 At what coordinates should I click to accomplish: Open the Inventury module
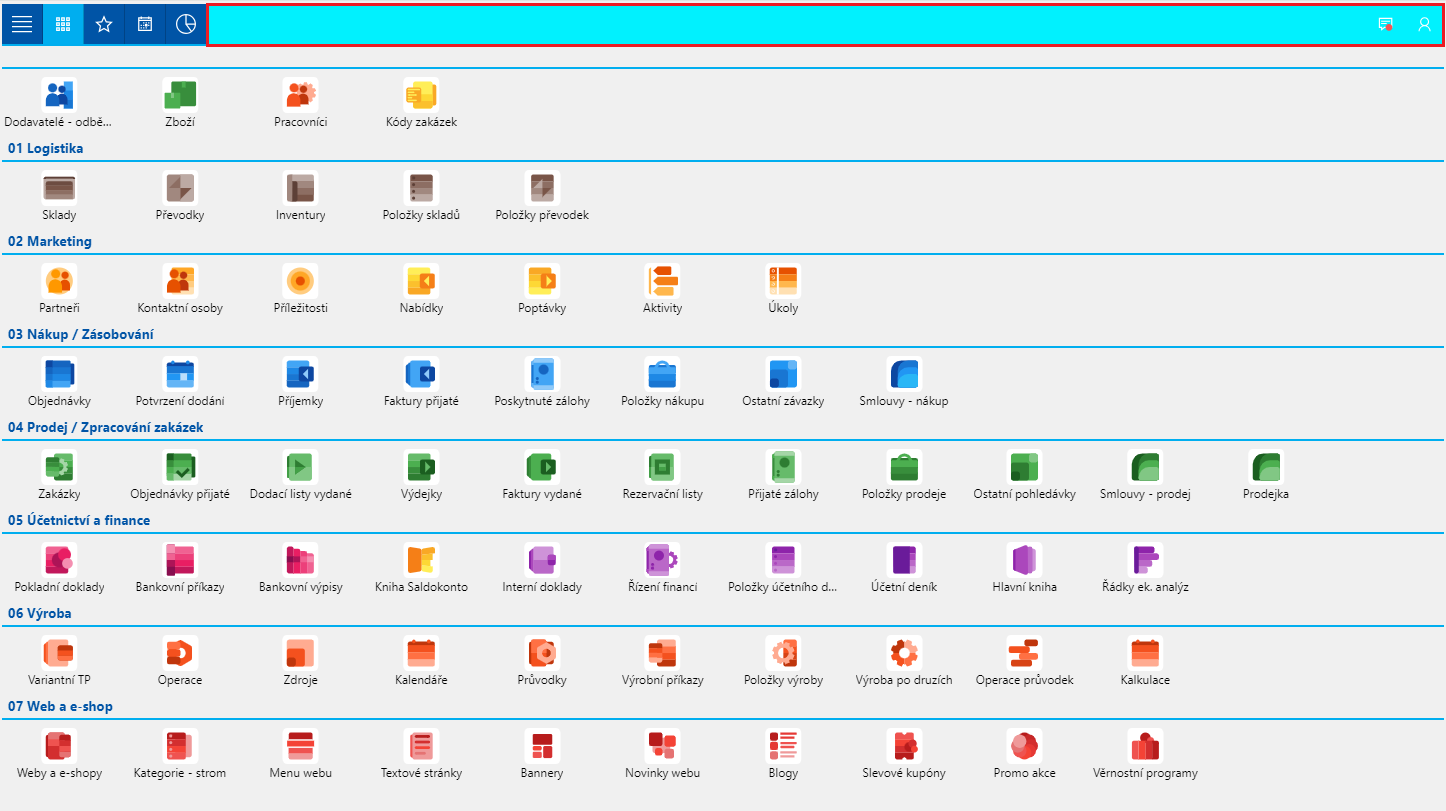301,188
